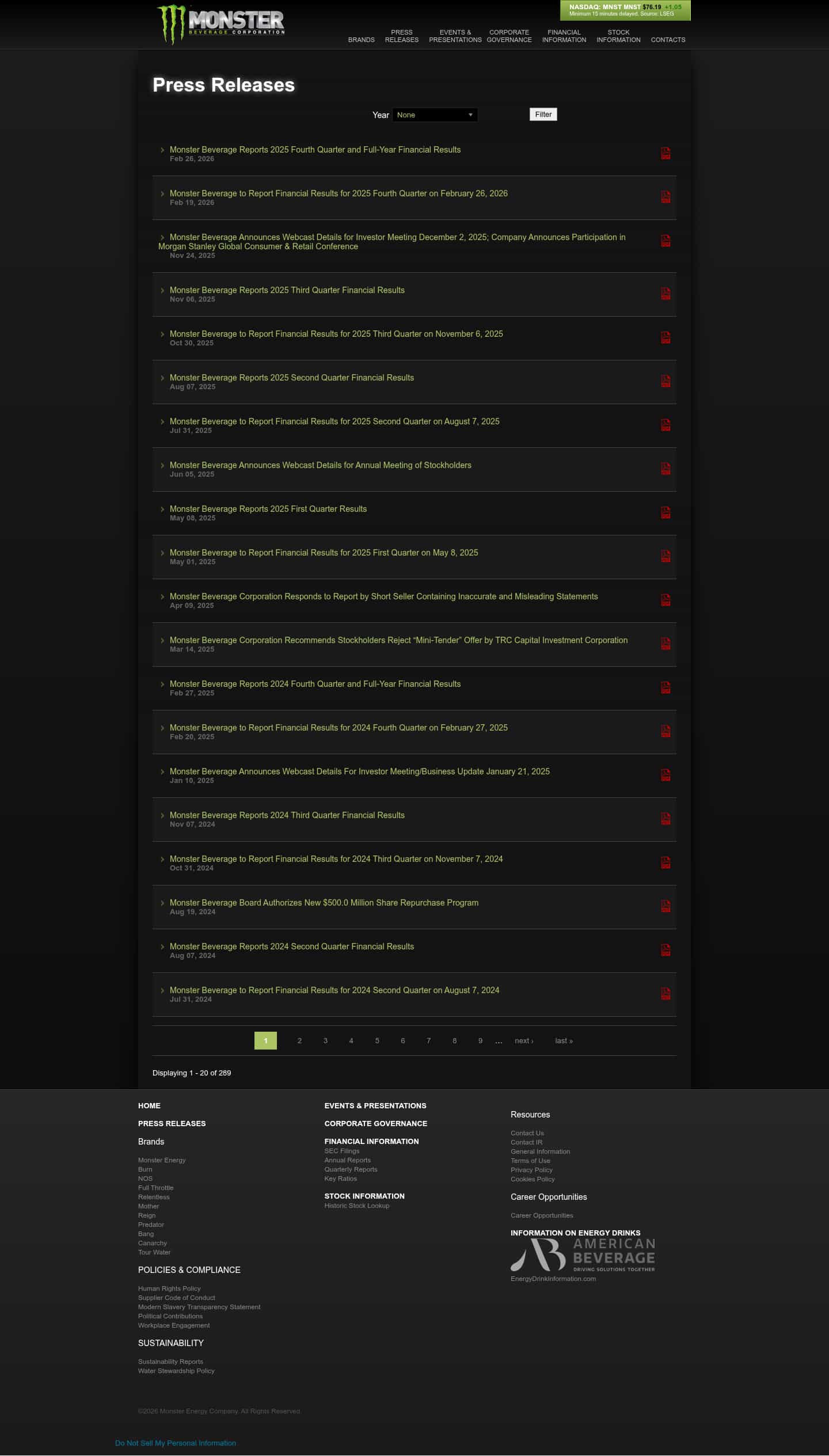Open PDF icon for May 01, 2025 release
The image size is (829, 1456).
coord(666,556)
